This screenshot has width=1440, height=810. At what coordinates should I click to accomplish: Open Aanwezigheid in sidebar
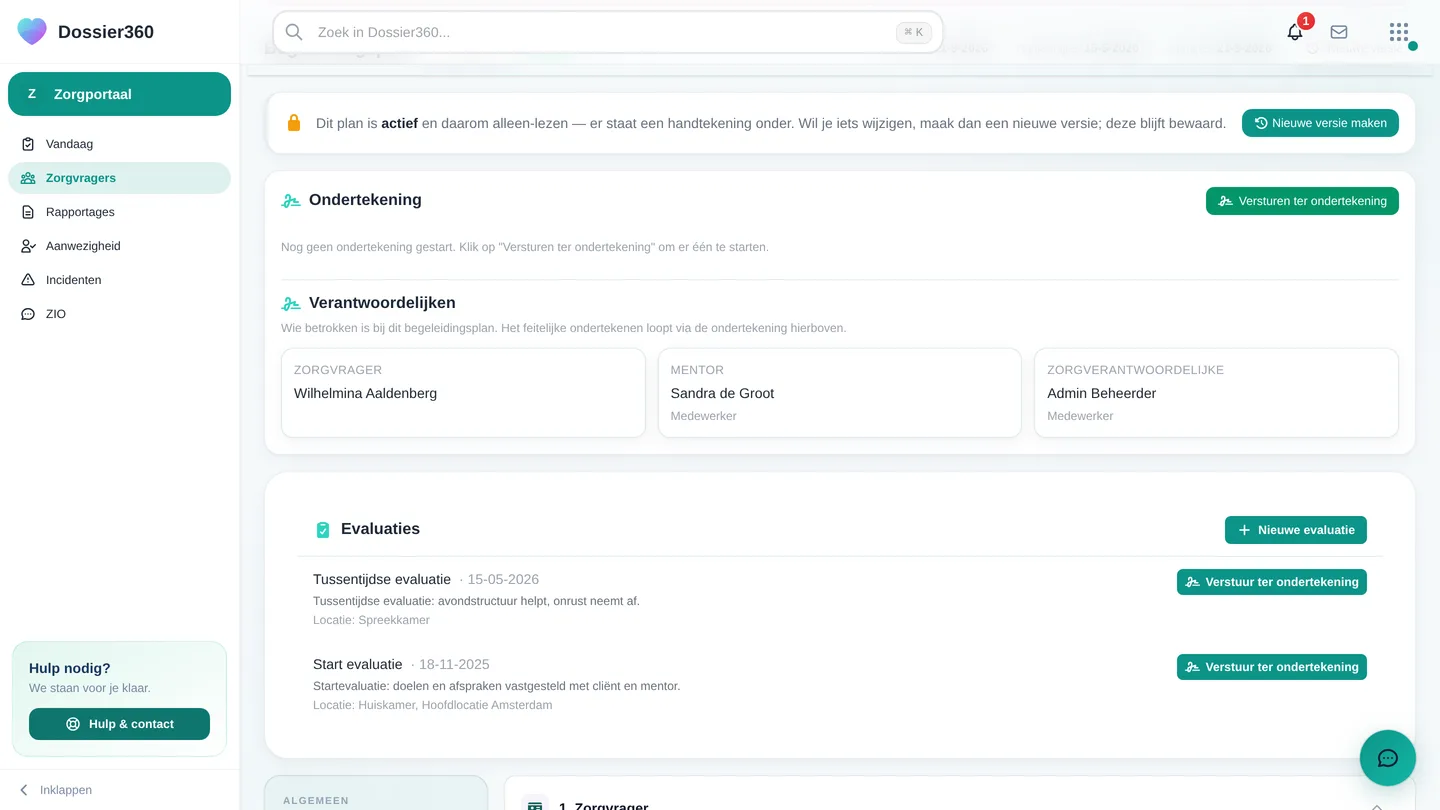coord(119,246)
